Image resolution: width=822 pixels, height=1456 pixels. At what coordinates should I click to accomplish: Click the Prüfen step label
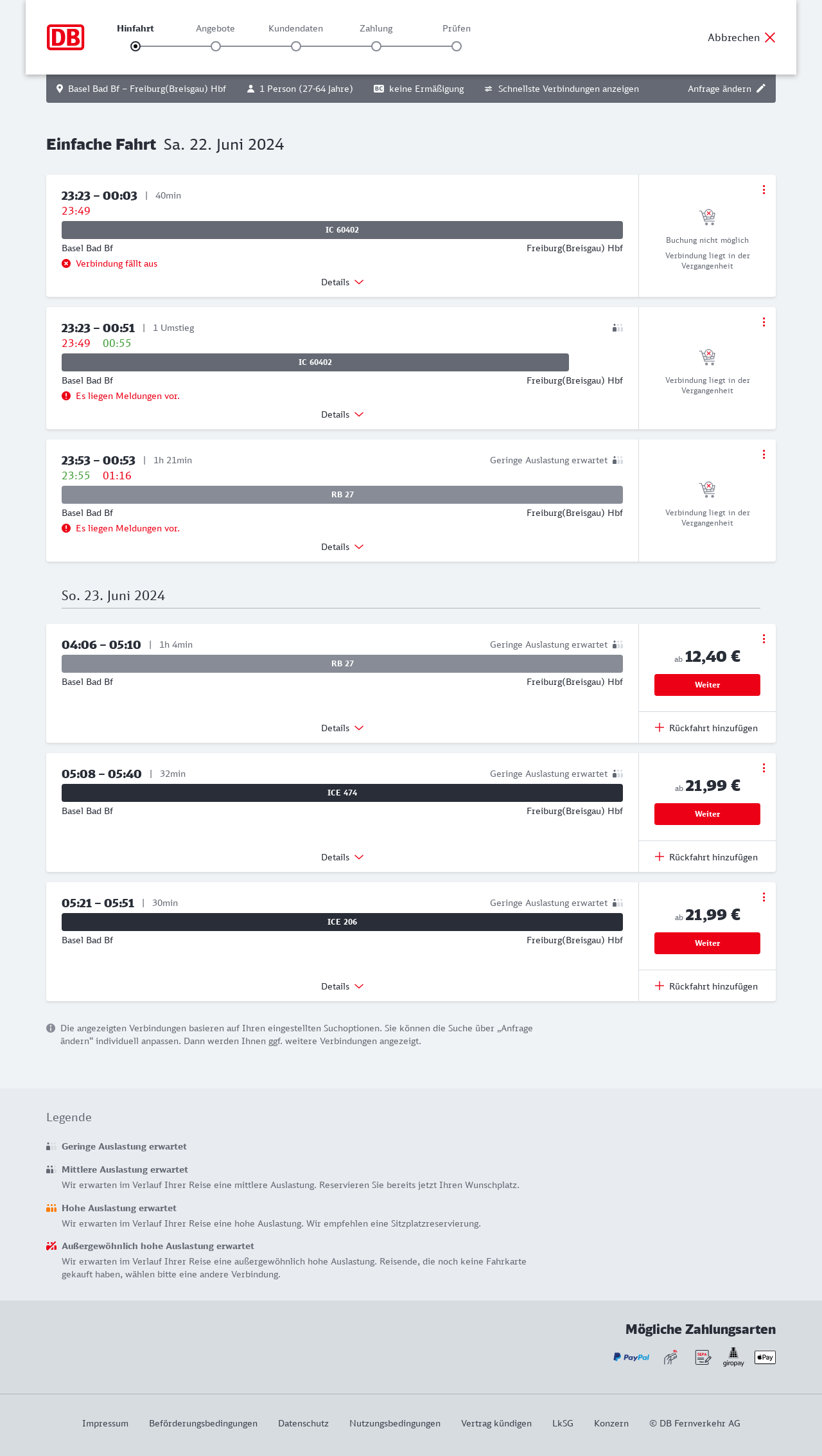457,28
